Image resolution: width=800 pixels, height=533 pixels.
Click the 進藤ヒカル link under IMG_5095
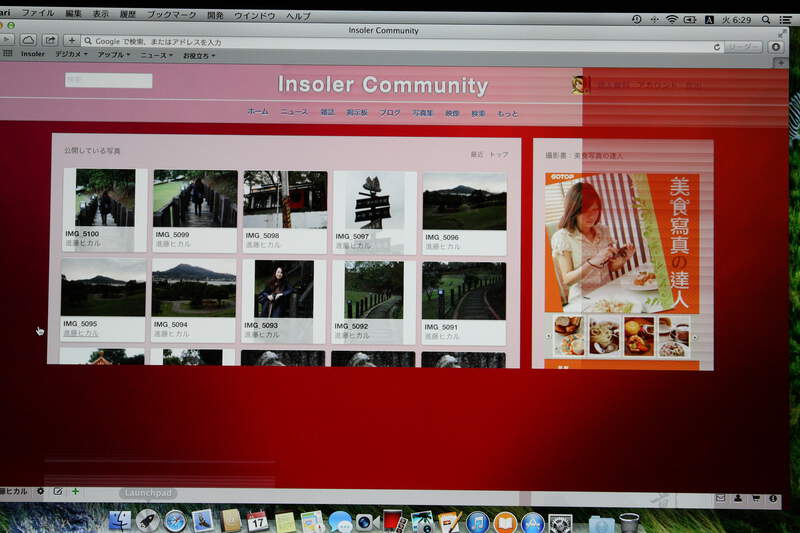click(81, 333)
